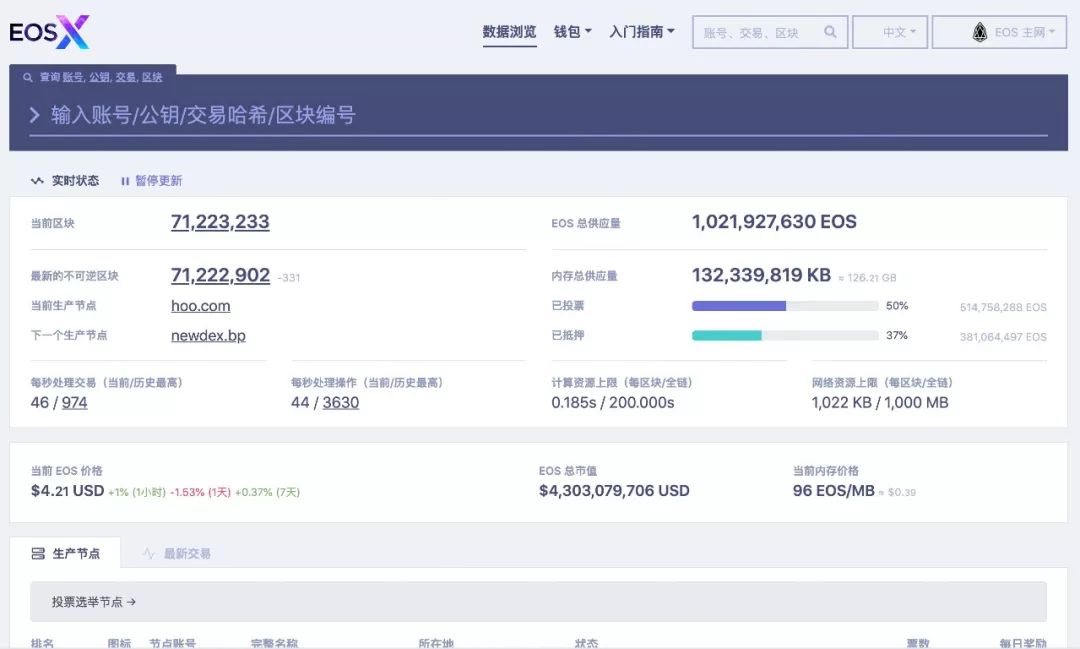Open the 中文 language selector
This screenshot has height=649, width=1080.
[x=890, y=32]
